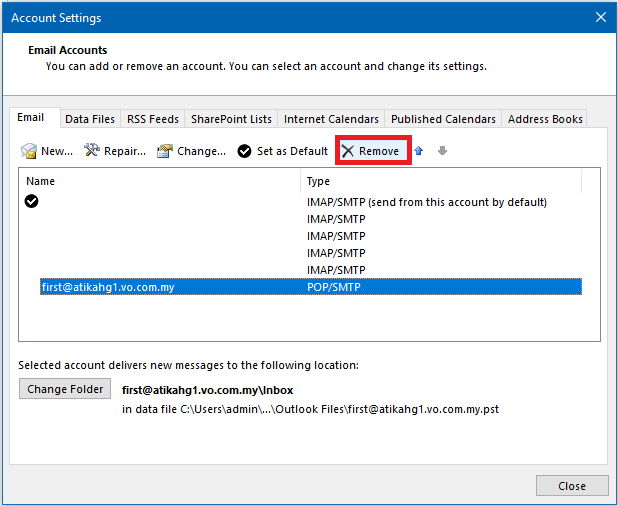Screen dimensions: 618x506
Task: Click the New account envelope icon
Action: coord(30,151)
